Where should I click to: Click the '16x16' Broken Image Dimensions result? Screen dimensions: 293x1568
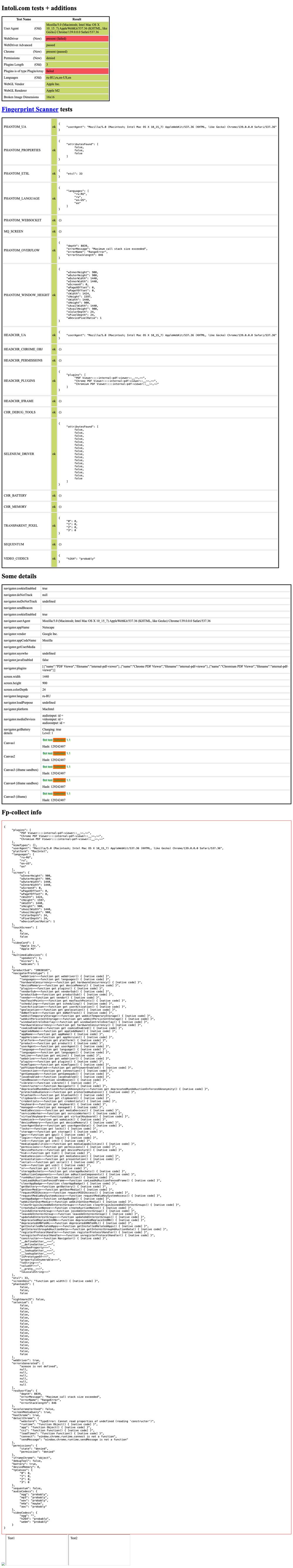(77, 97)
